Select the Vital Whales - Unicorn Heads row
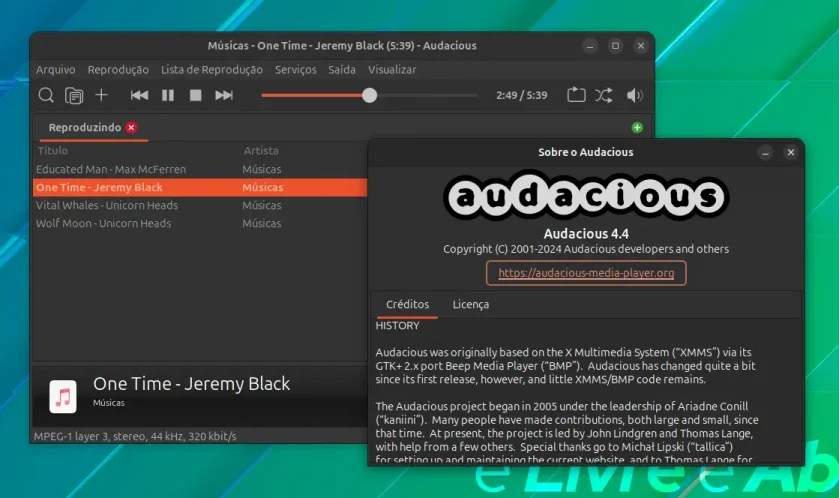The image size is (840, 498). (x=200, y=206)
